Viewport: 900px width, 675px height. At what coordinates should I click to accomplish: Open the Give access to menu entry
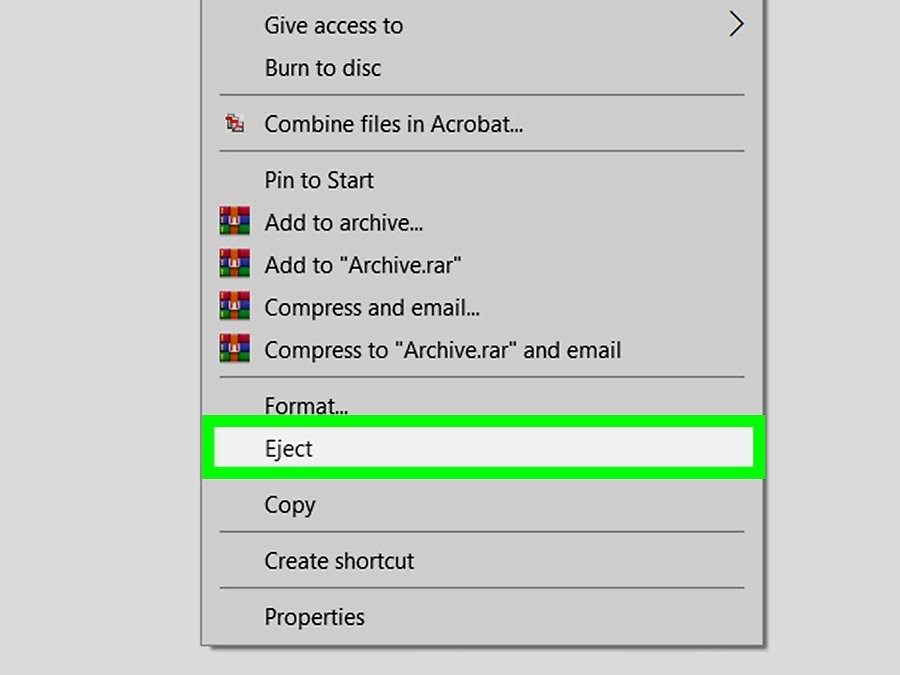tap(333, 26)
